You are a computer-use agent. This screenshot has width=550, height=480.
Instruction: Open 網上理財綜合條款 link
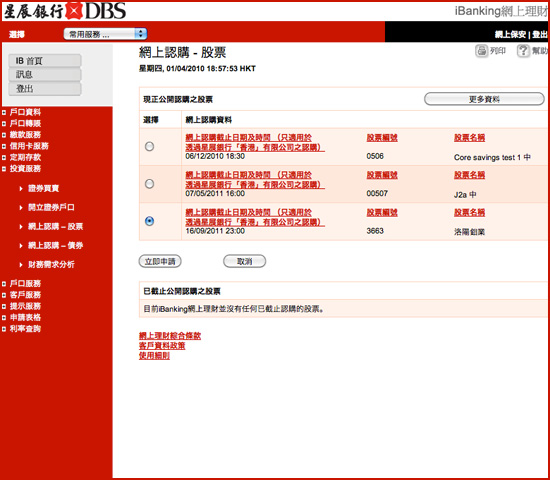click(x=170, y=336)
